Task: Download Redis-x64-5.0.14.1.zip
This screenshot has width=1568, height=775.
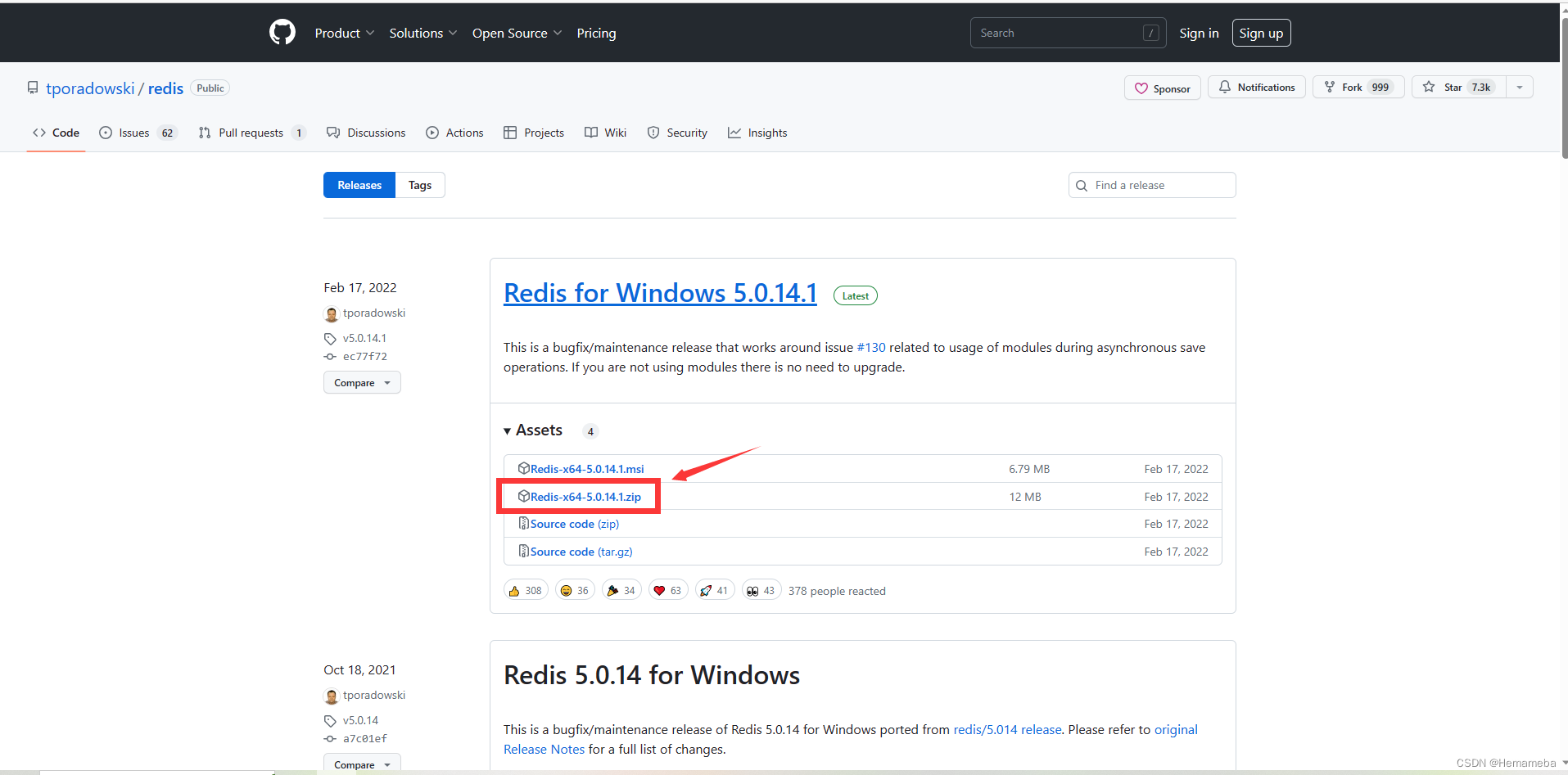Action: [585, 497]
